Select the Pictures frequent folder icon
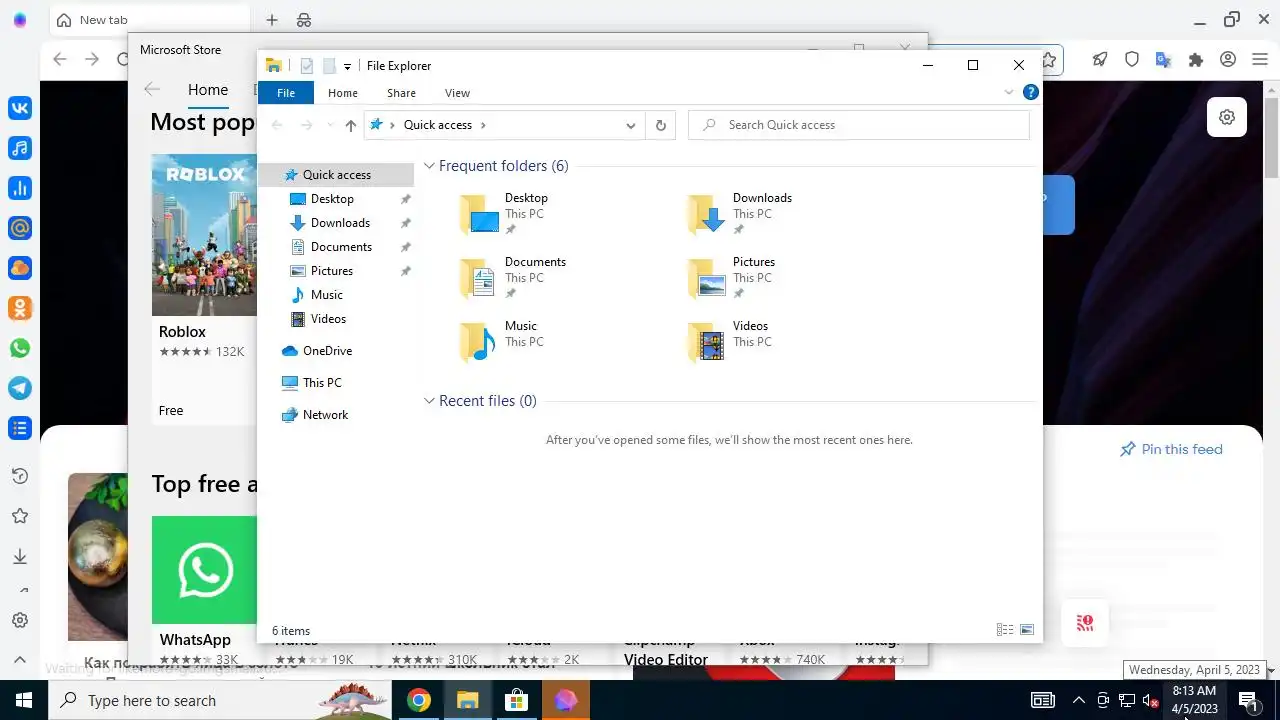The width and height of the screenshot is (1280, 720). tap(706, 278)
